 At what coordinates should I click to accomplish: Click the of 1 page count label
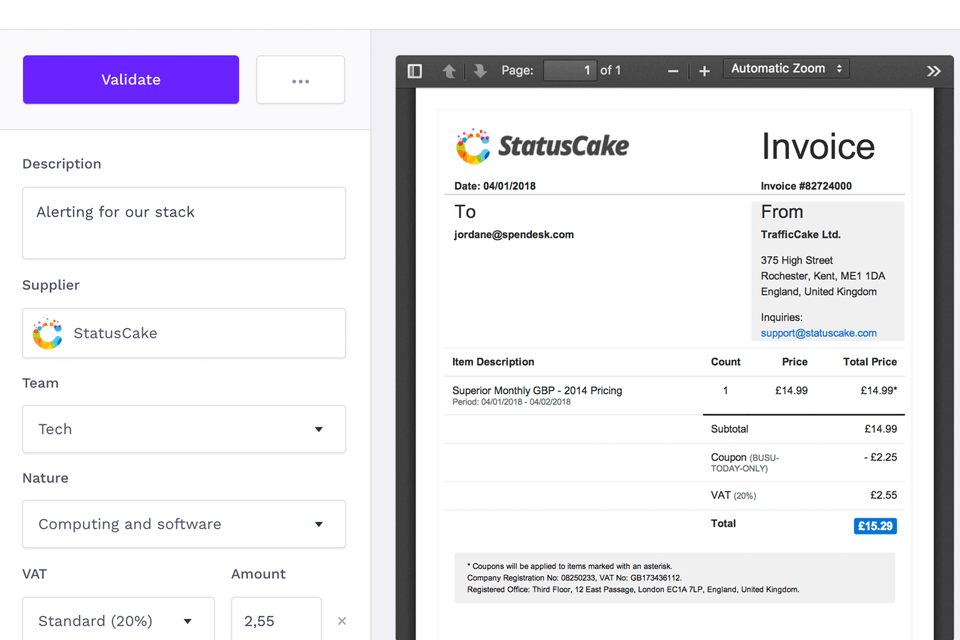click(610, 70)
